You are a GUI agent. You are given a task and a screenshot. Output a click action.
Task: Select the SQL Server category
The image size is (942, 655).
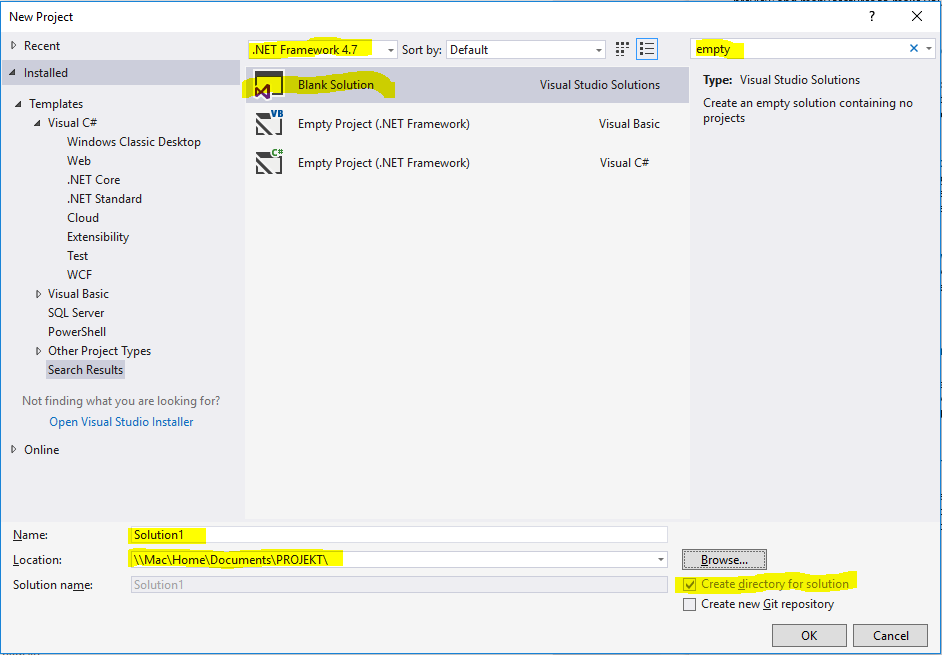click(76, 313)
